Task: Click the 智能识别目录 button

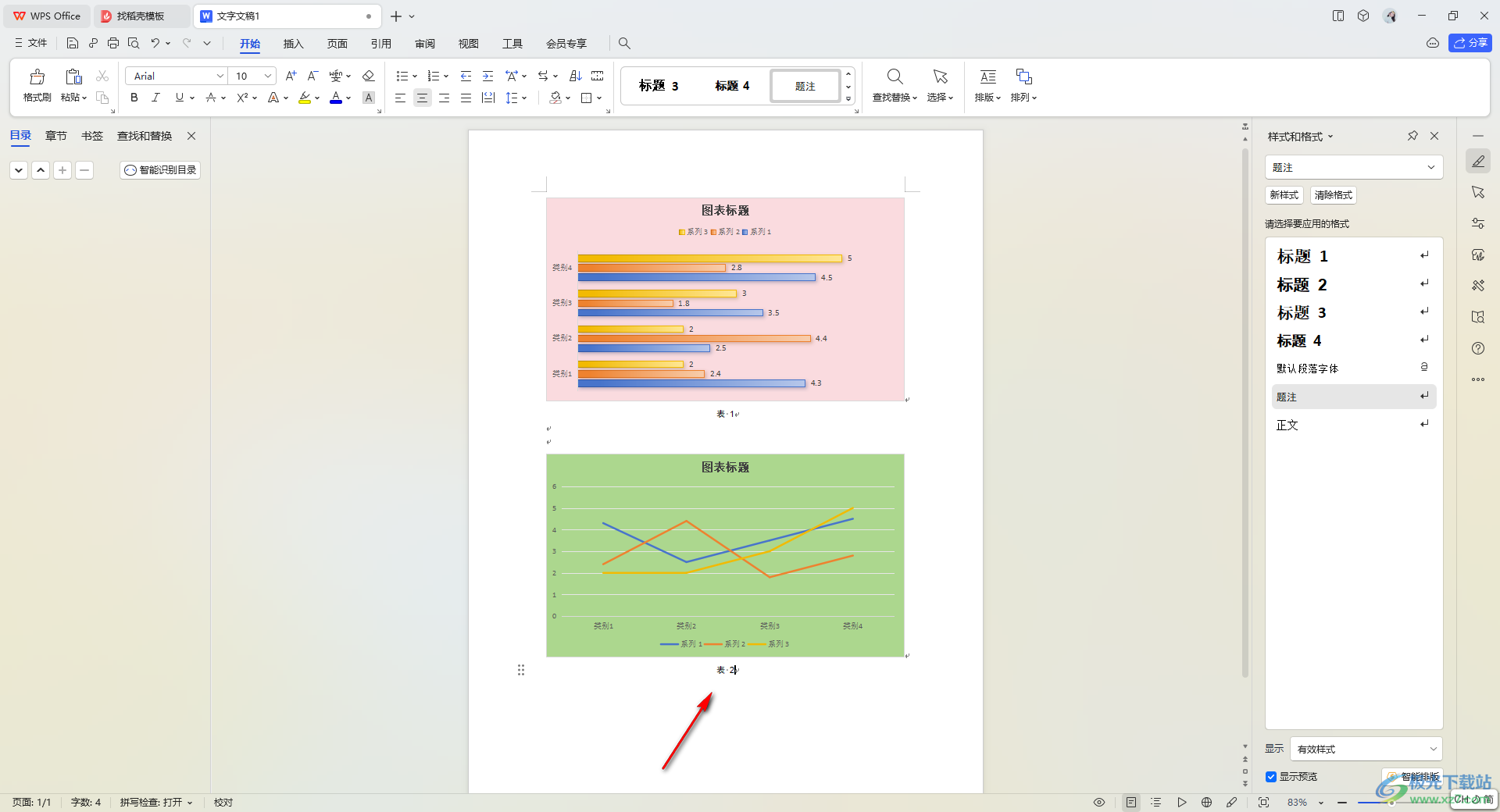Action: point(160,170)
